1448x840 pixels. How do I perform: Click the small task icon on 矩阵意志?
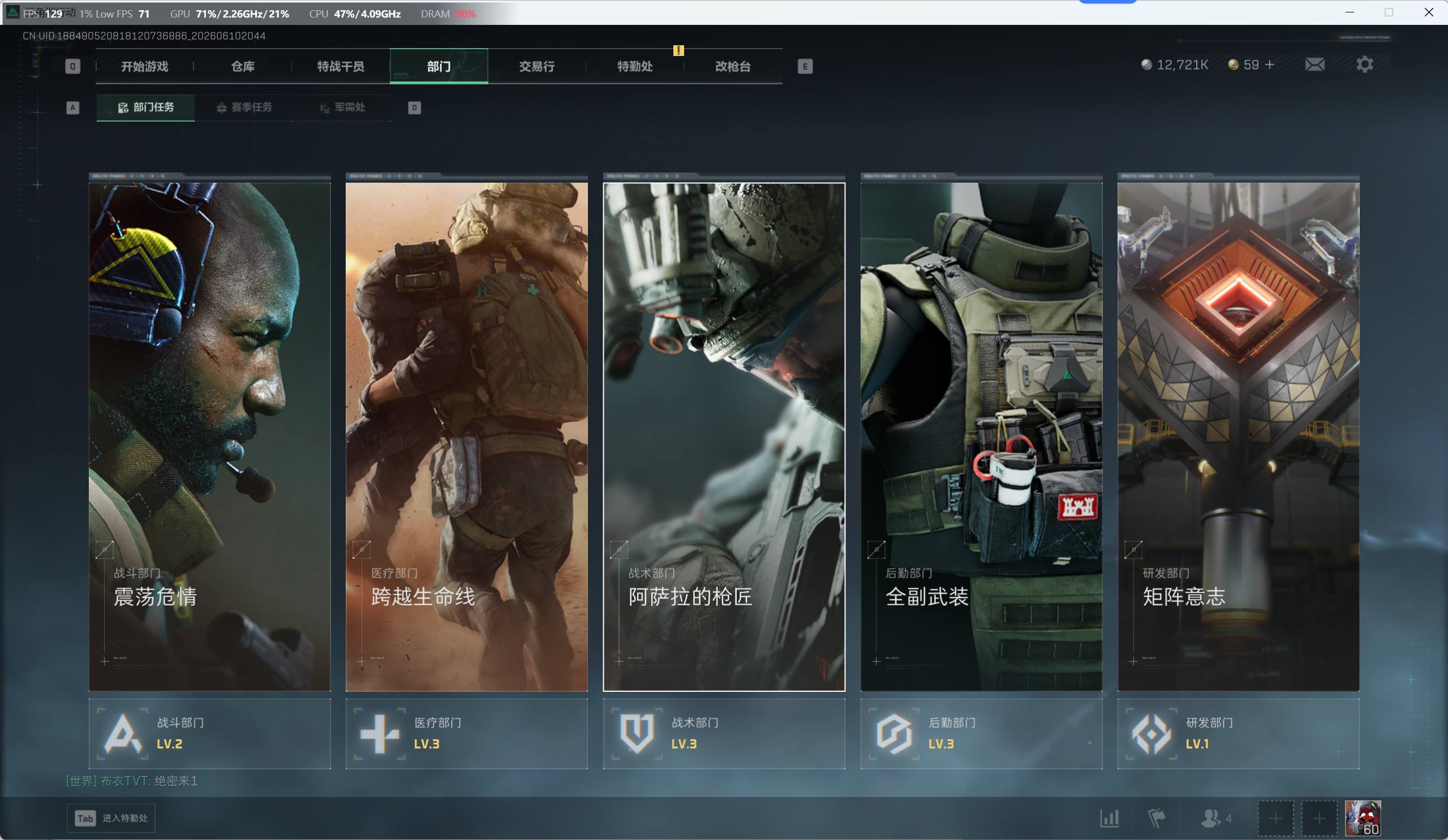(1133, 550)
